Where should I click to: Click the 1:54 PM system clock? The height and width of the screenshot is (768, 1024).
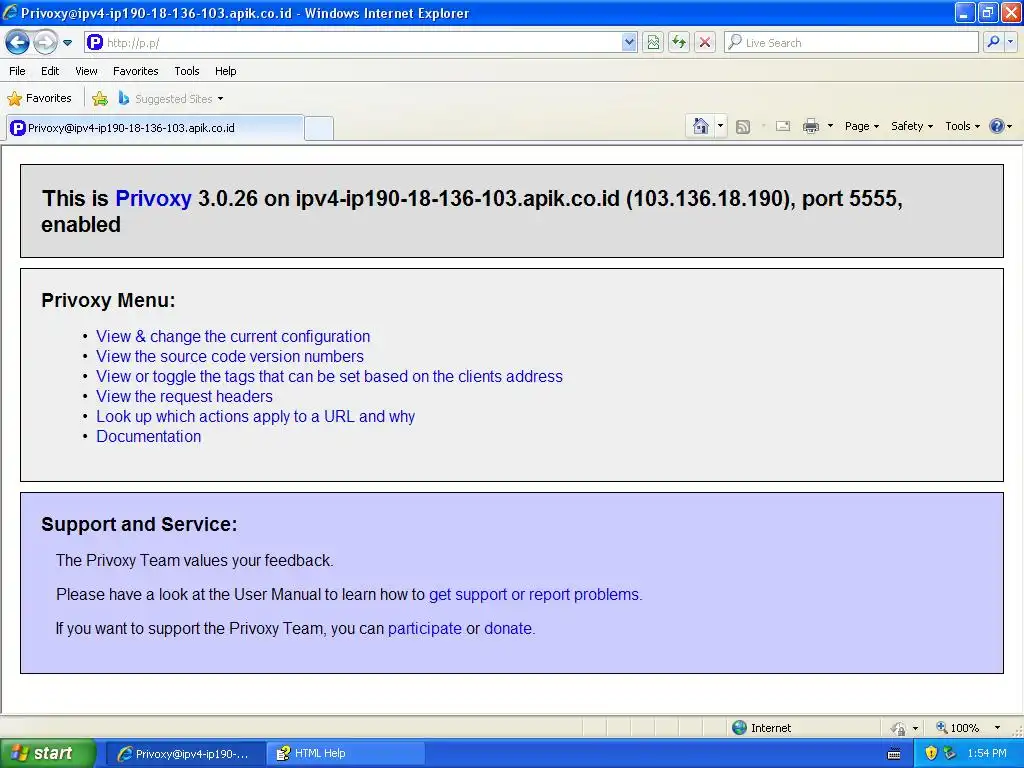(x=987, y=754)
